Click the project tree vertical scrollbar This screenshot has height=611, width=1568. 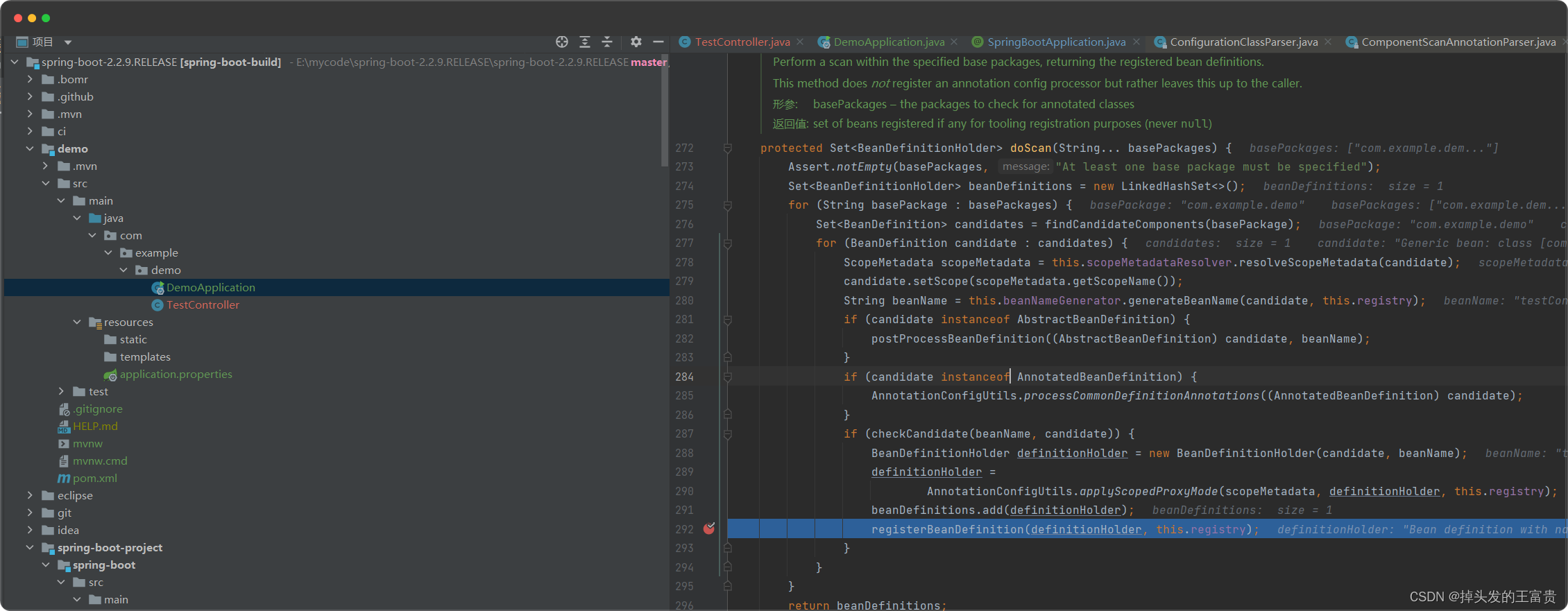665,111
